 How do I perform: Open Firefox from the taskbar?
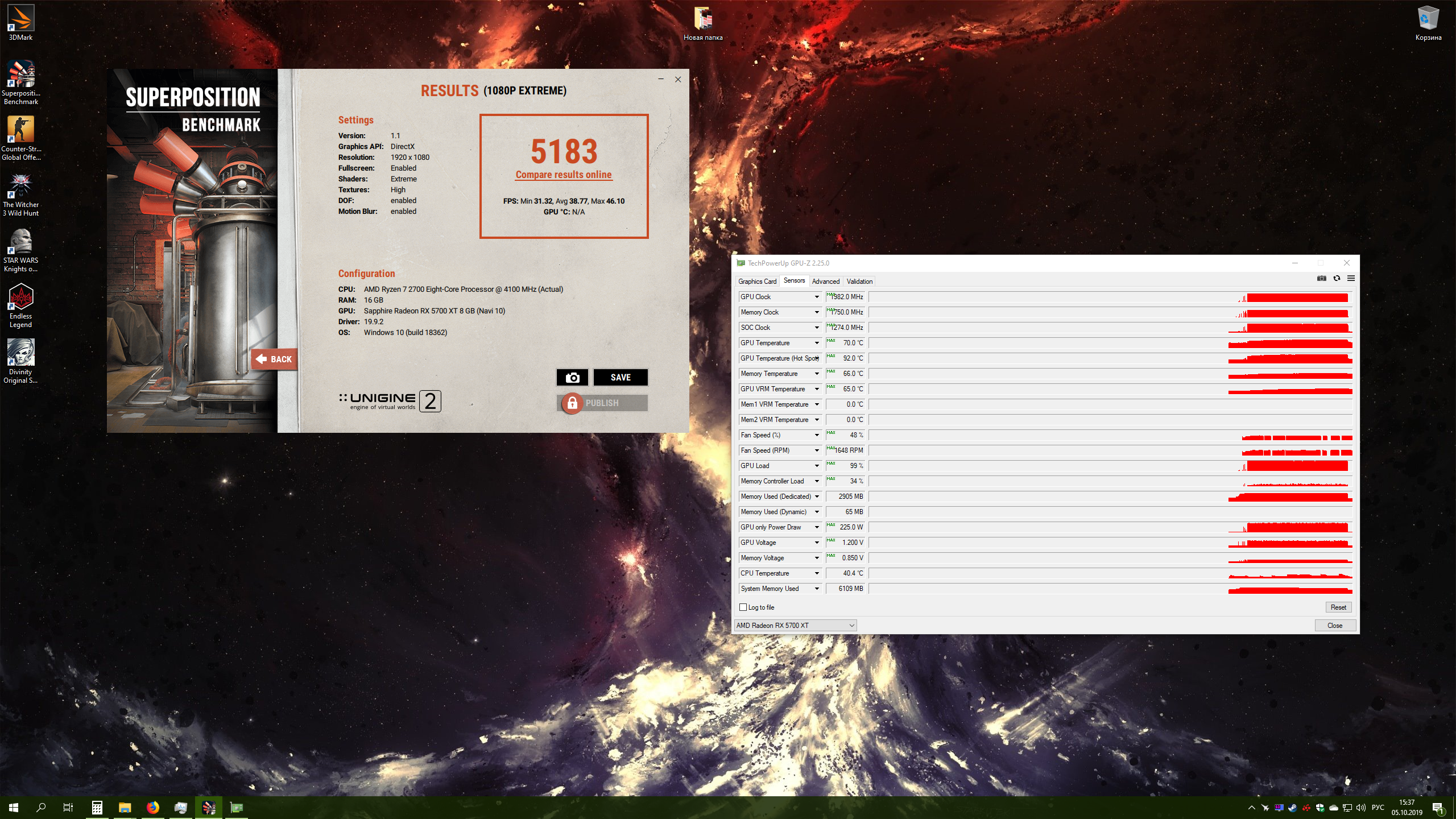point(152,807)
